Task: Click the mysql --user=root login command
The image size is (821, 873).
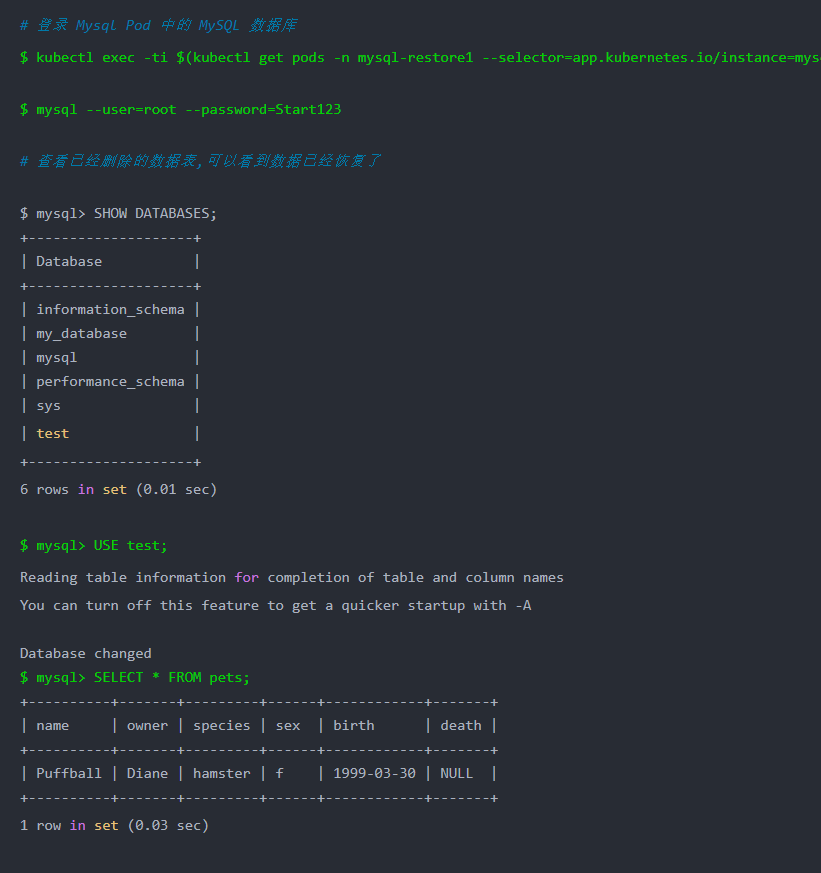Action: coord(180,109)
